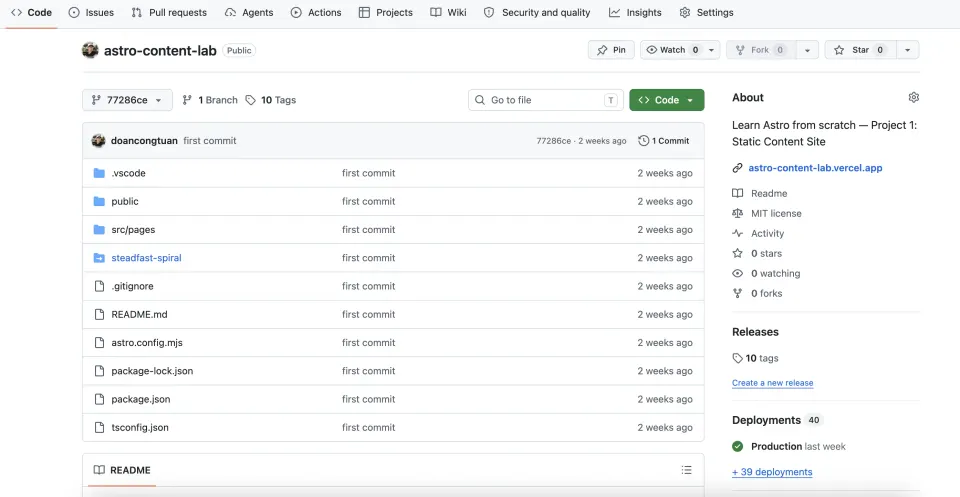
Task: Open the Projects tab
Action: [386, 12]
